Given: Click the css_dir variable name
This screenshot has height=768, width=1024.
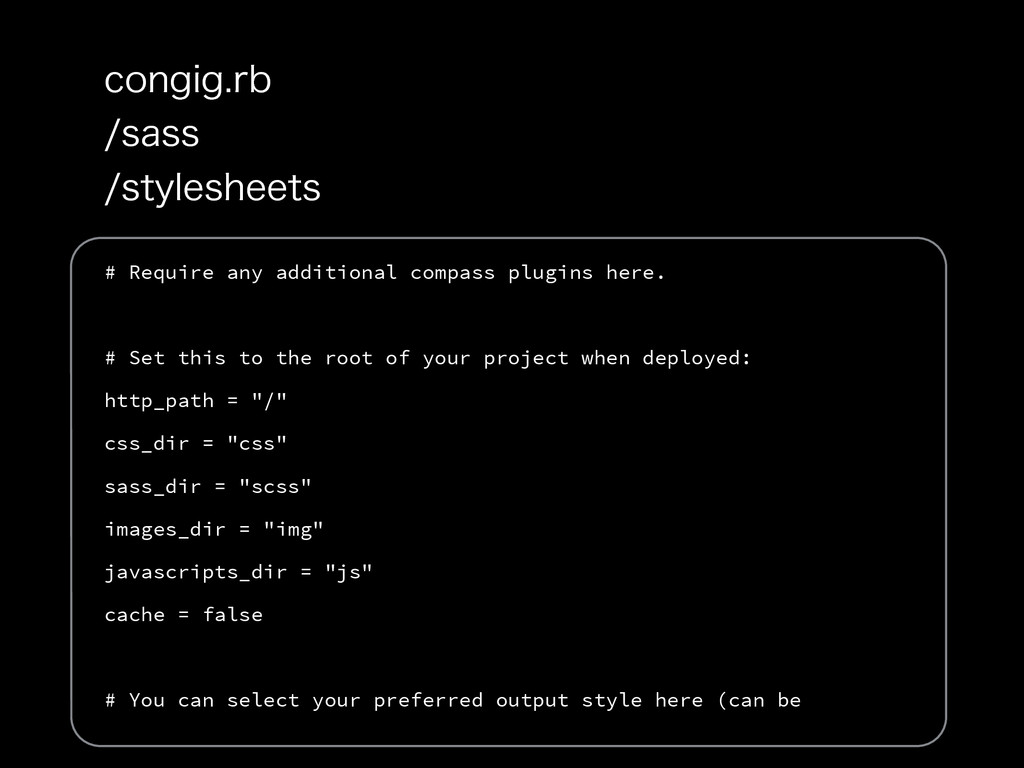Looking at the screenshot, I should [x=147, y=443].
